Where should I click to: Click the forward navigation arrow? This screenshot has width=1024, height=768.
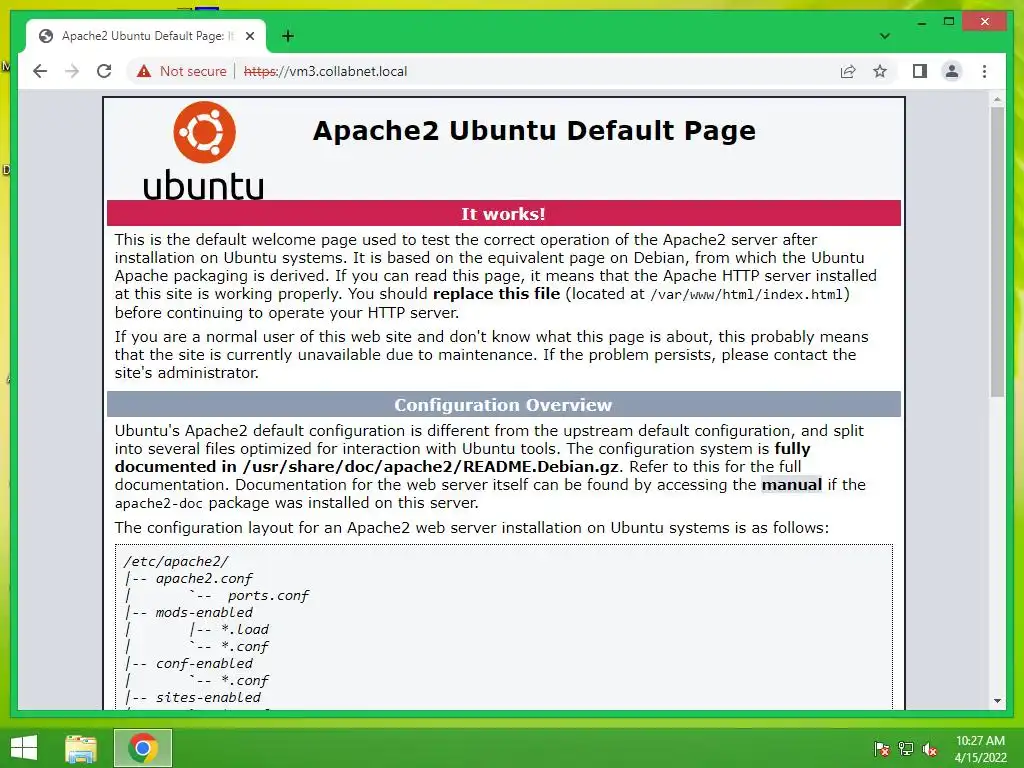pos(72,71)
